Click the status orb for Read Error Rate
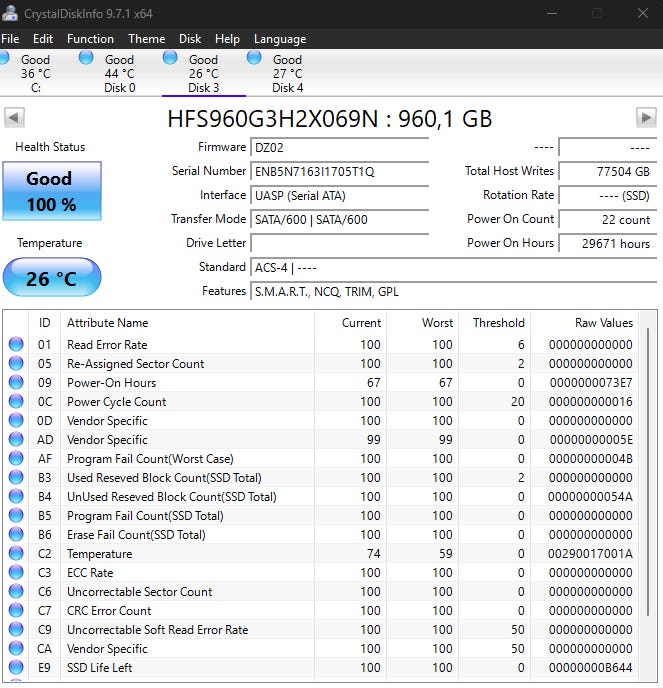 click(16, 344)
